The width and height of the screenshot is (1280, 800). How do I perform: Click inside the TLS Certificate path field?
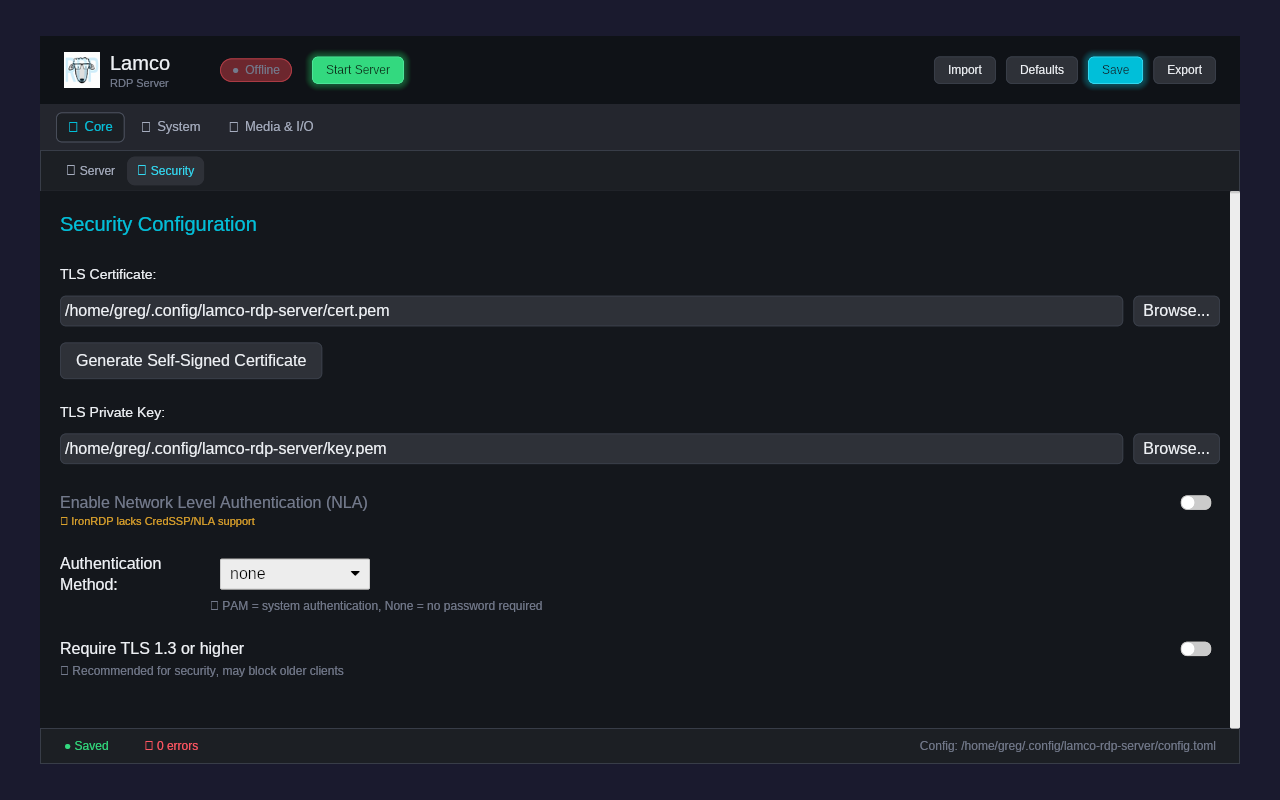(590, 310)
